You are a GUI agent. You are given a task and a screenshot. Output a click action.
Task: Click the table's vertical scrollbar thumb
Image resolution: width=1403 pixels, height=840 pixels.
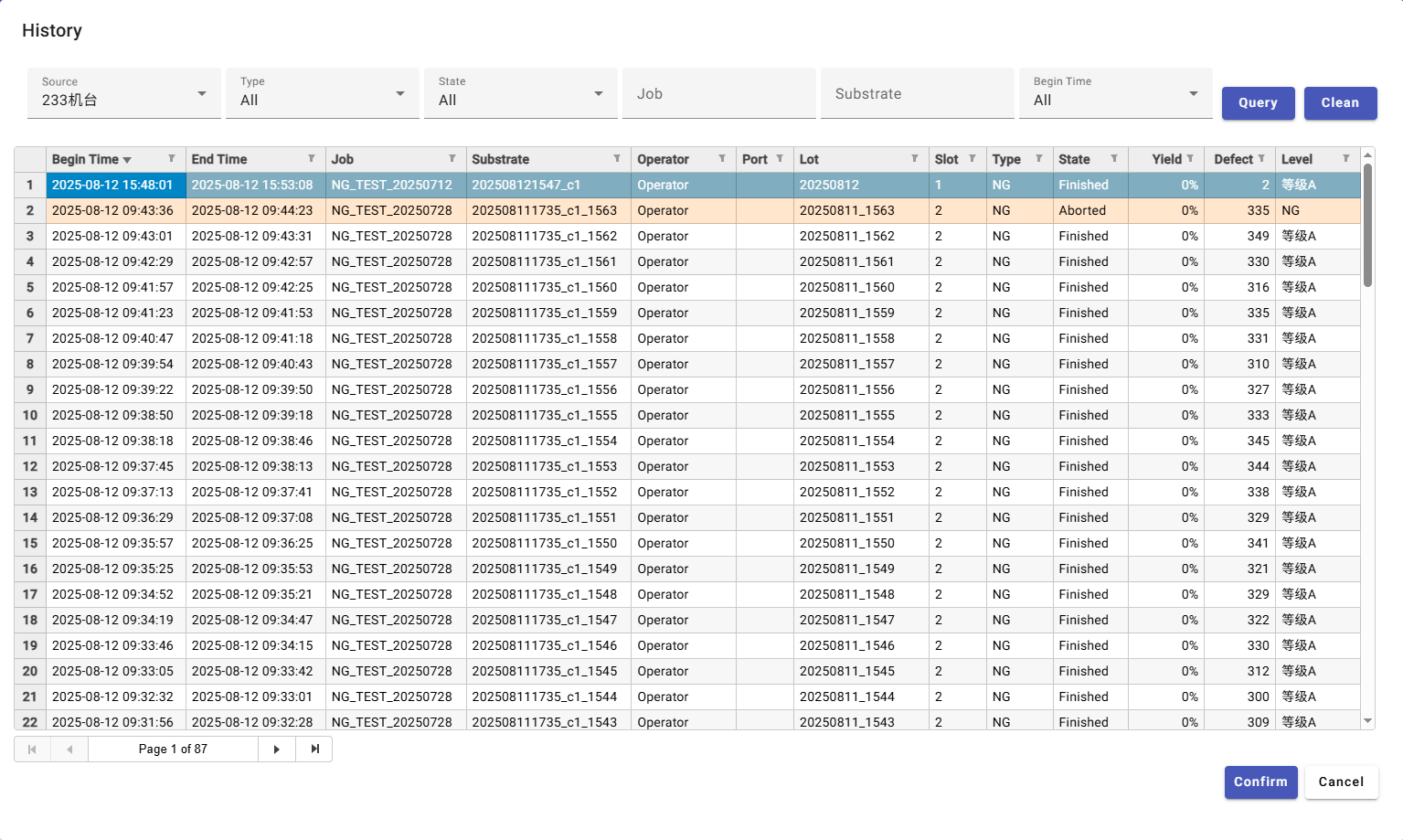1367,224
